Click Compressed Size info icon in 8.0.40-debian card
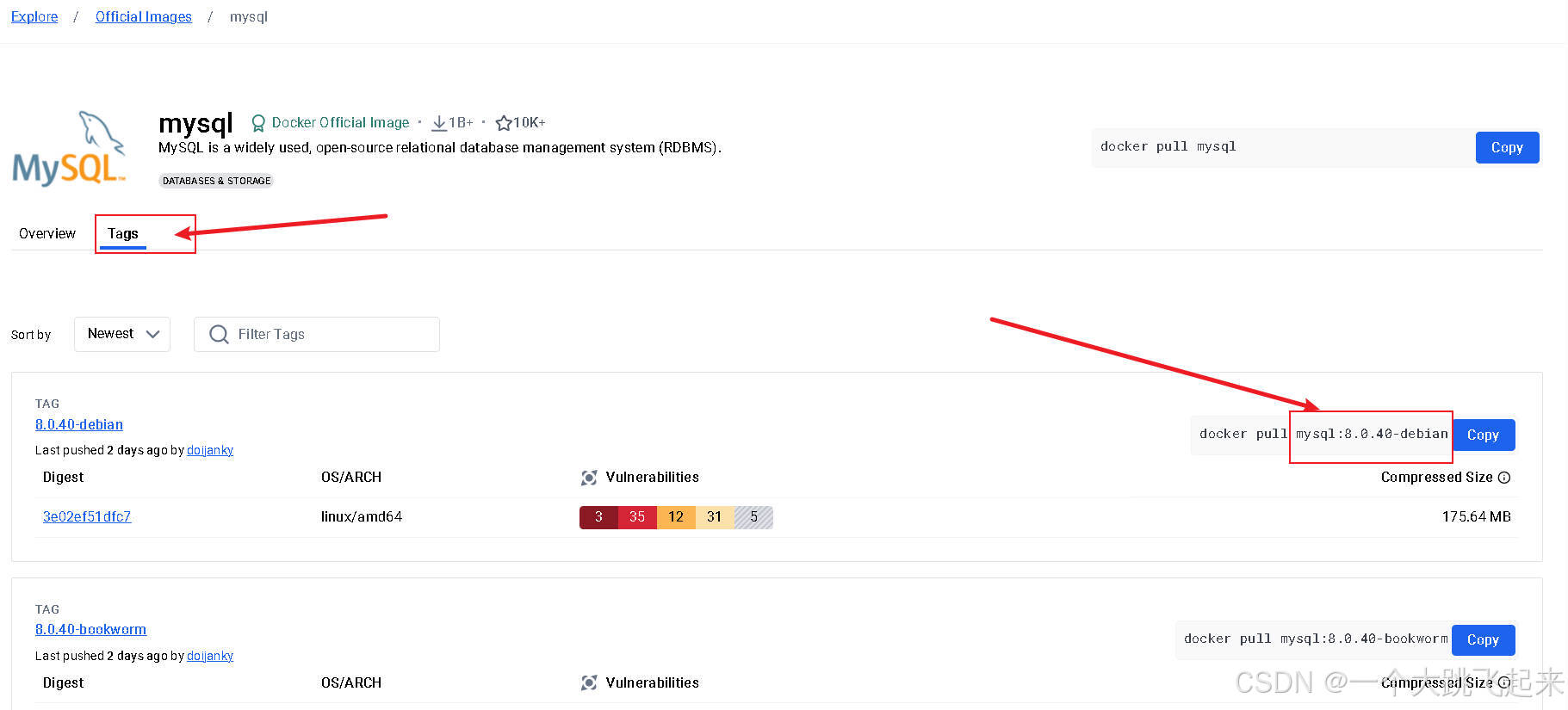This screenshot has width=1568, height=710. [x=1504, y=478]
